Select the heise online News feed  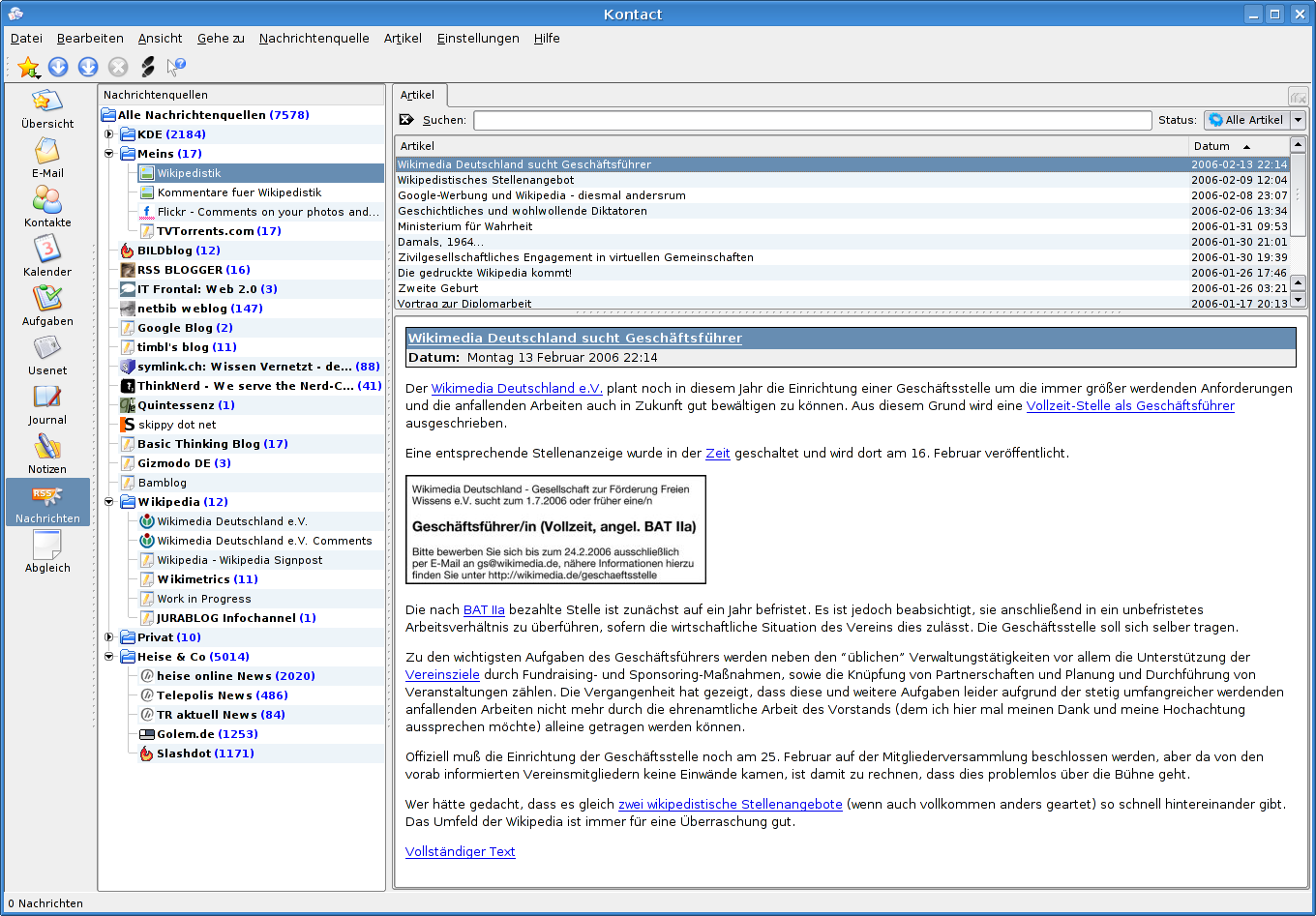click(236, 676)
